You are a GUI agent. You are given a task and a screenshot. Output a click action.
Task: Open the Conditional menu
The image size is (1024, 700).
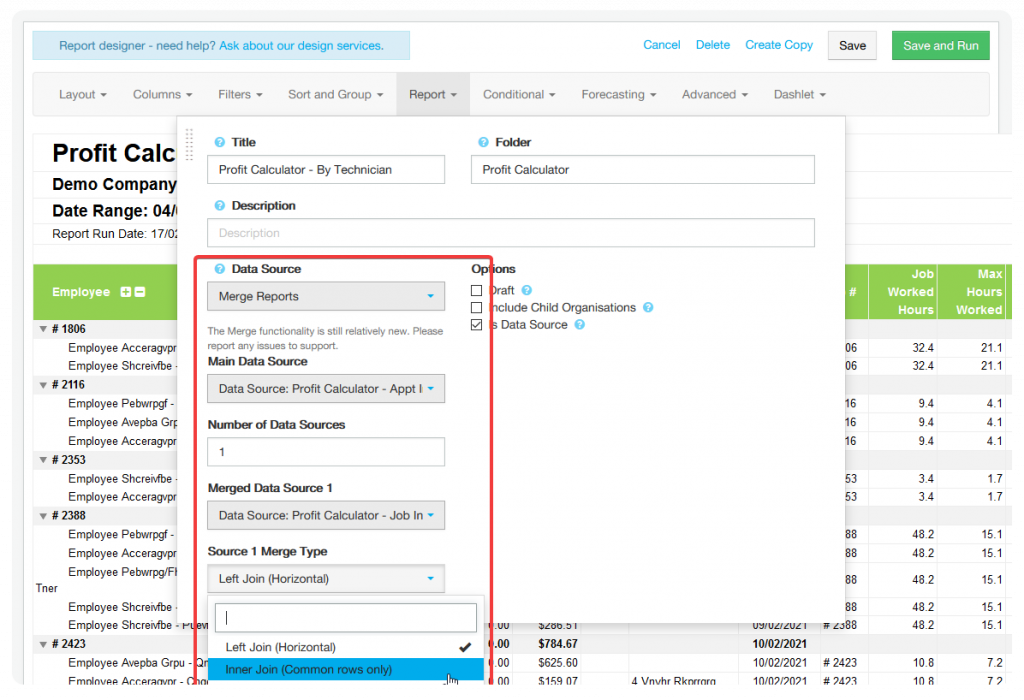[x=519, y=95]
